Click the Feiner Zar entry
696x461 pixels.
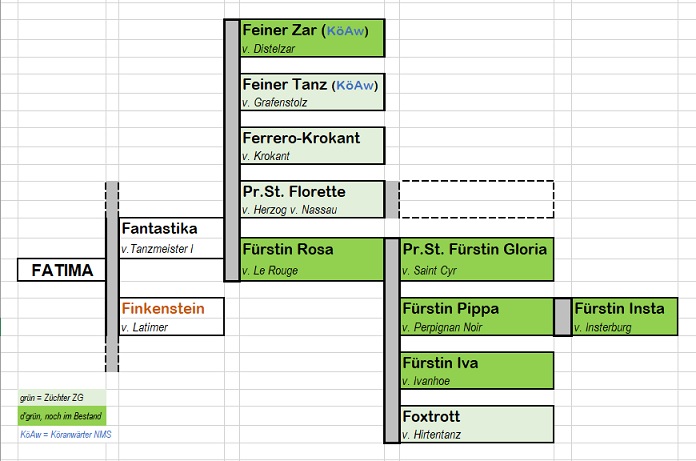tap(311, 38)
